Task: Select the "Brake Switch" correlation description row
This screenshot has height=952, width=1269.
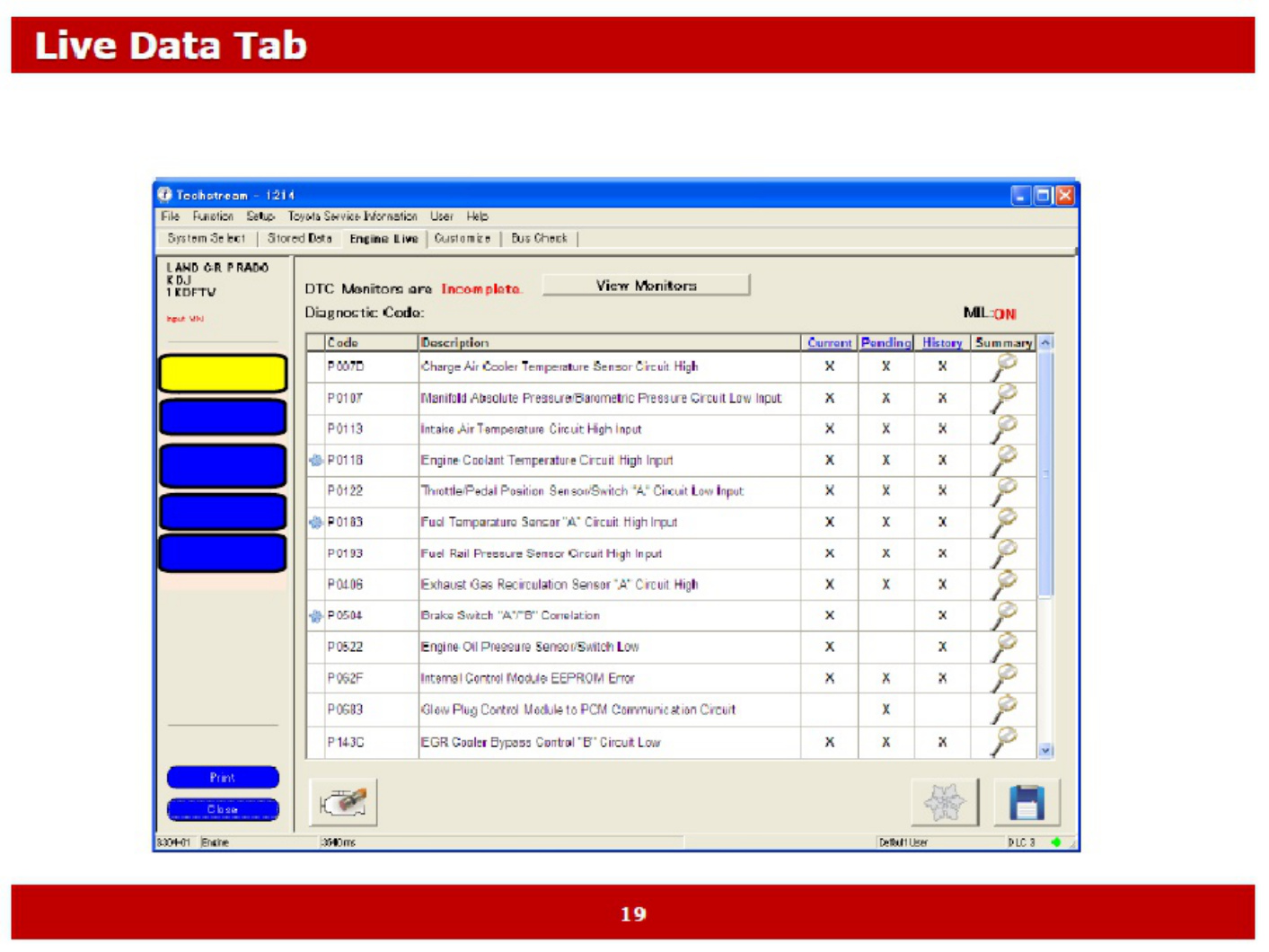Action: coord(510,616)
